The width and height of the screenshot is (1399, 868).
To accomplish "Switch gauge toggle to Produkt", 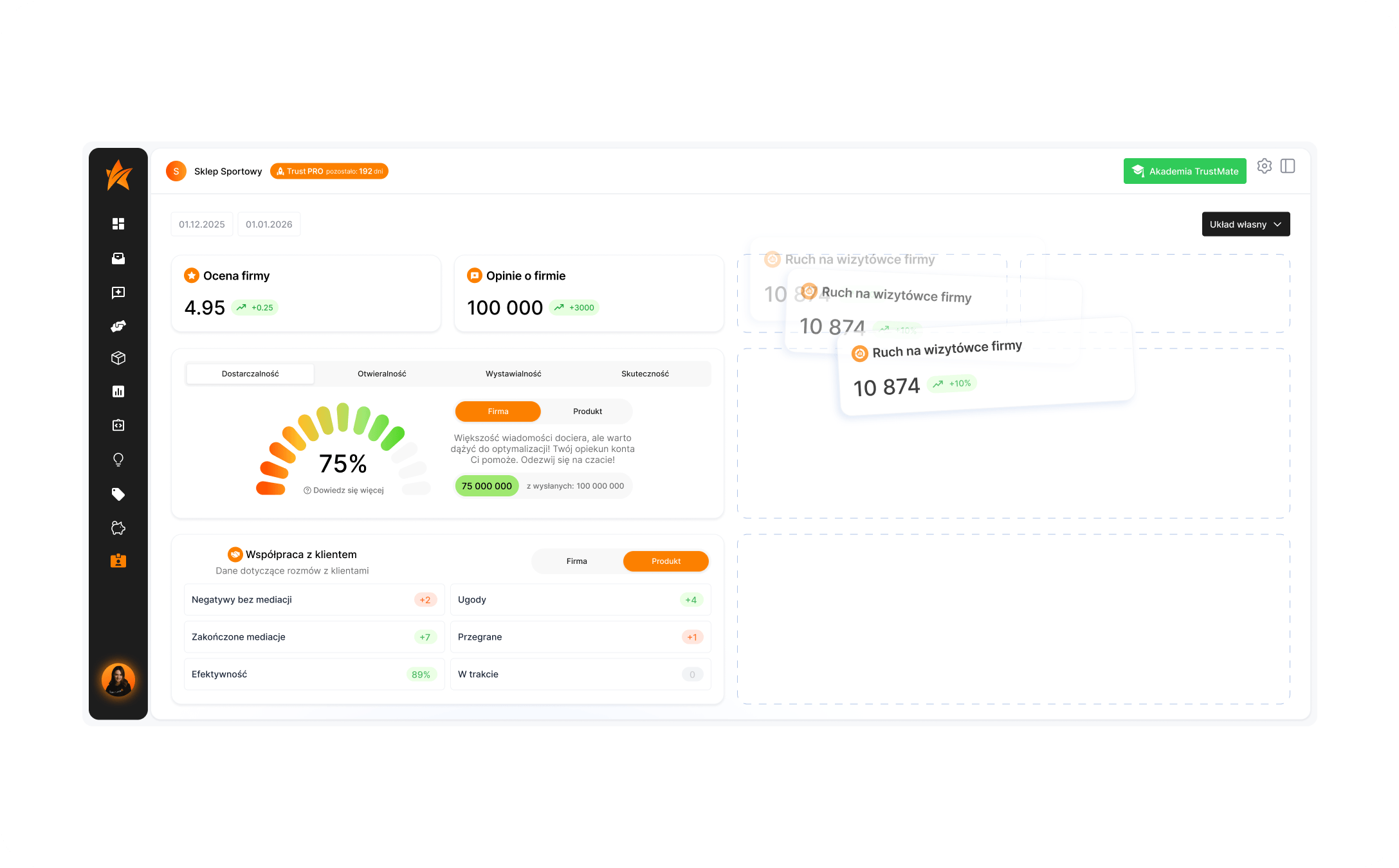I will 587,411.
